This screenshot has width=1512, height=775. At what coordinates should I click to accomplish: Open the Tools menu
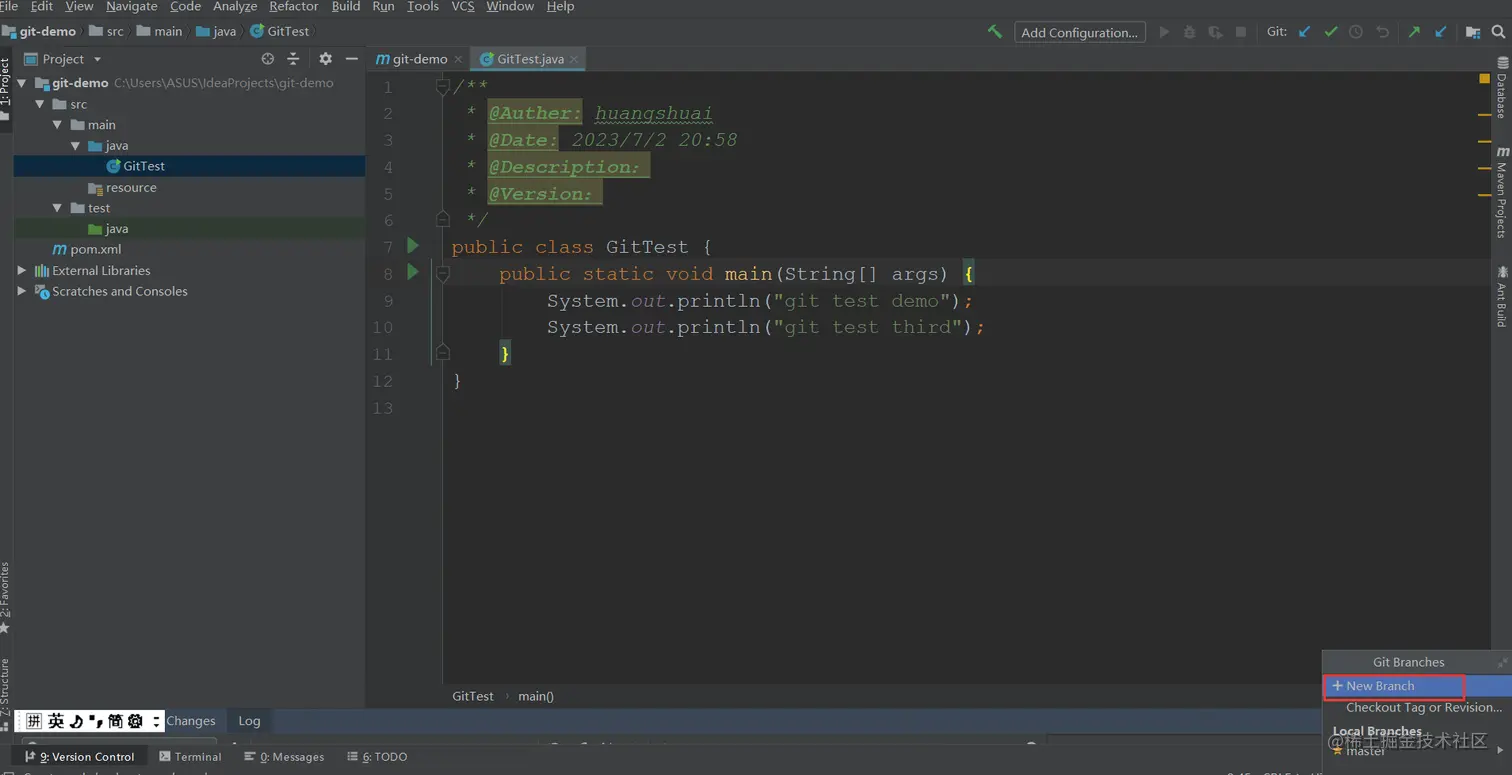(x=423, y=6)
